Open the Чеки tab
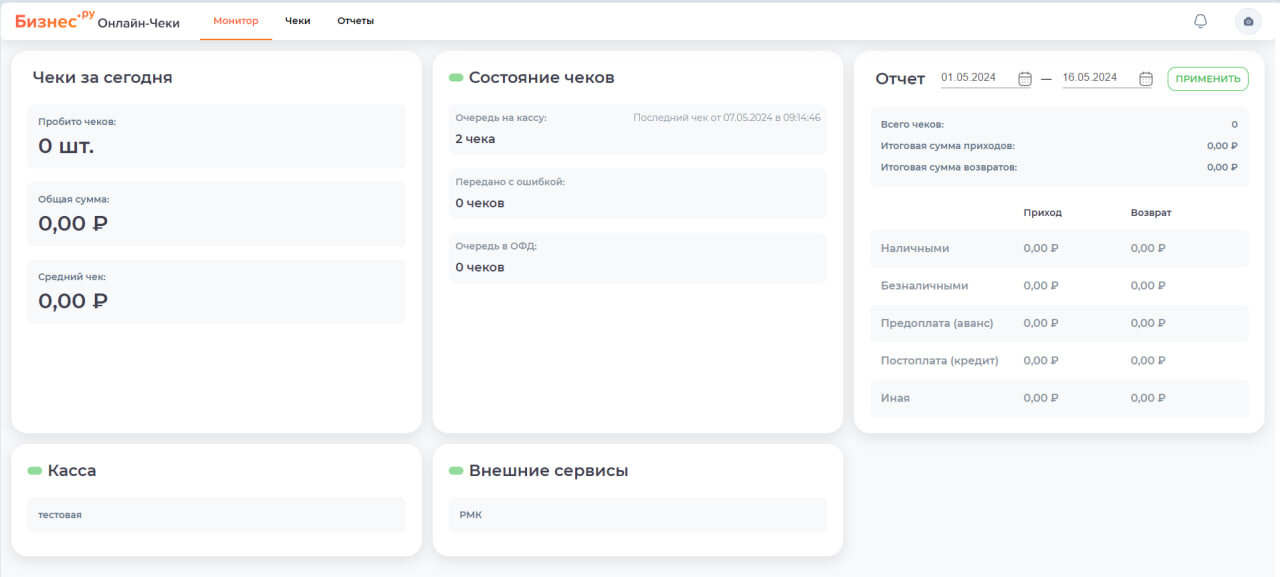 tap(298, 21)
